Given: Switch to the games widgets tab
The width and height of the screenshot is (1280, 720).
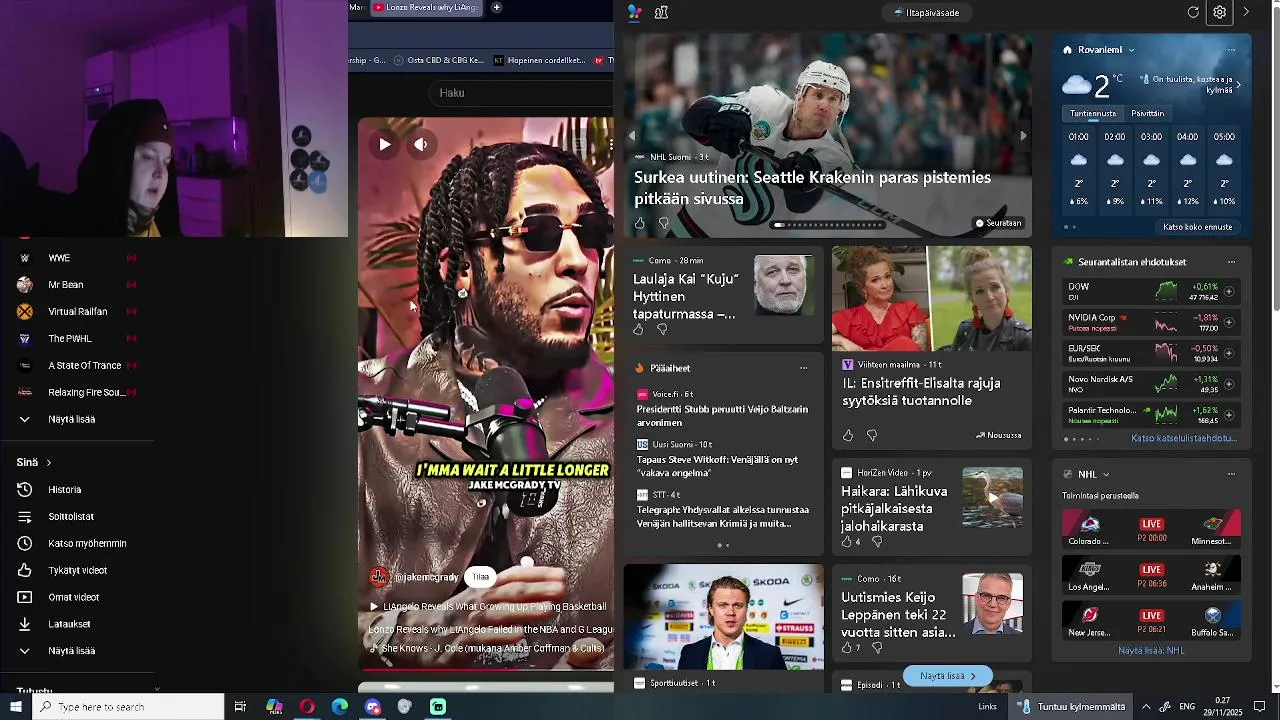Looking at the screenshot, I should click(x=661, y=12).
